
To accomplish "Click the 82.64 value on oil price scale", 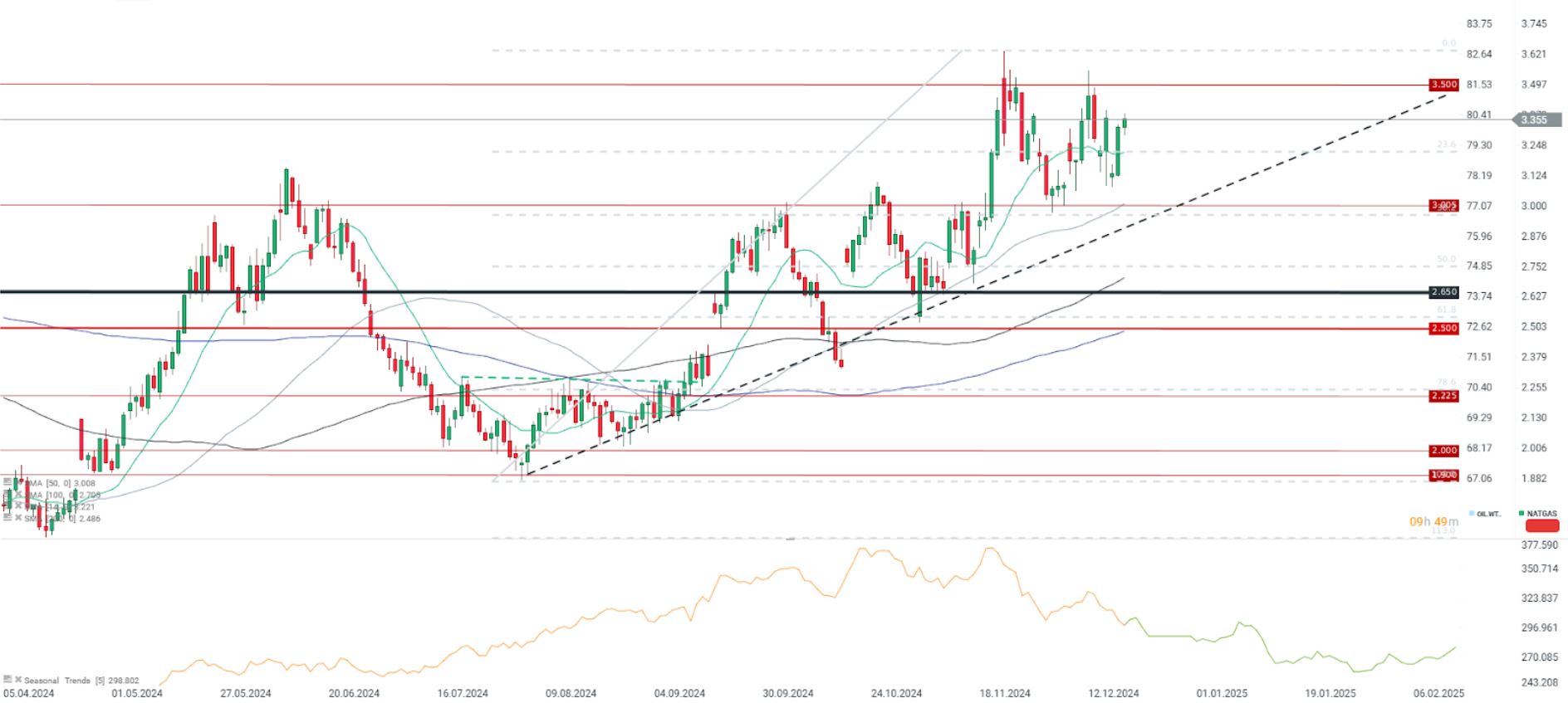I will (x=1479, y=54).
